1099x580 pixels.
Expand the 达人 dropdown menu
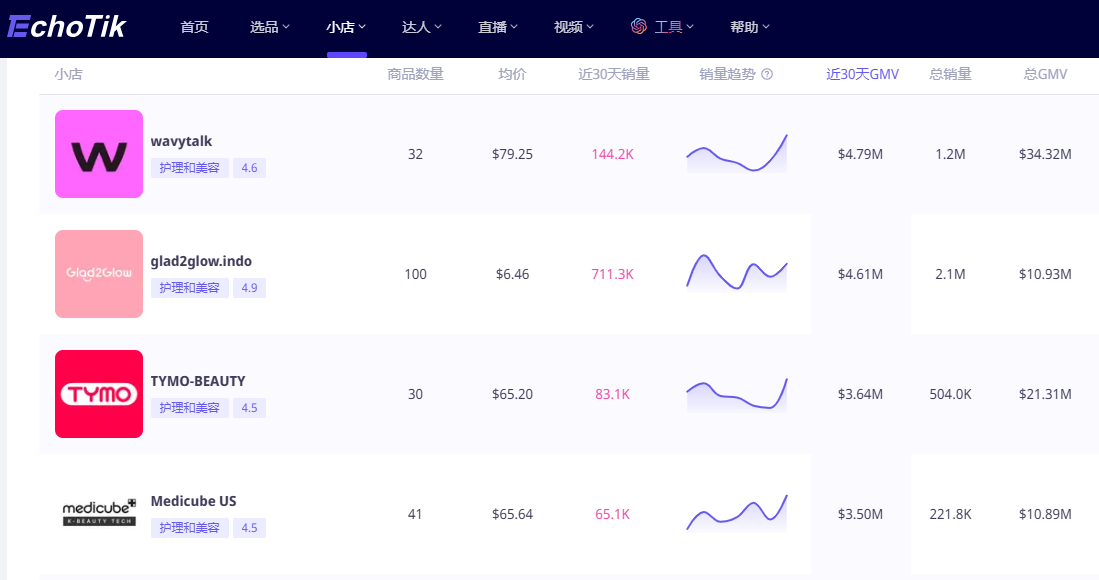tap(421, 27)
